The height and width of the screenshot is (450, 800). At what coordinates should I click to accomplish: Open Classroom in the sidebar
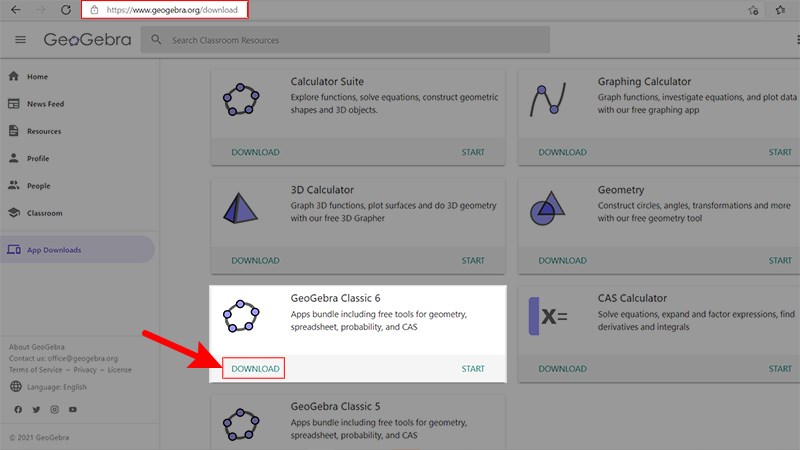pyautogui.click(x=44, y=213)
